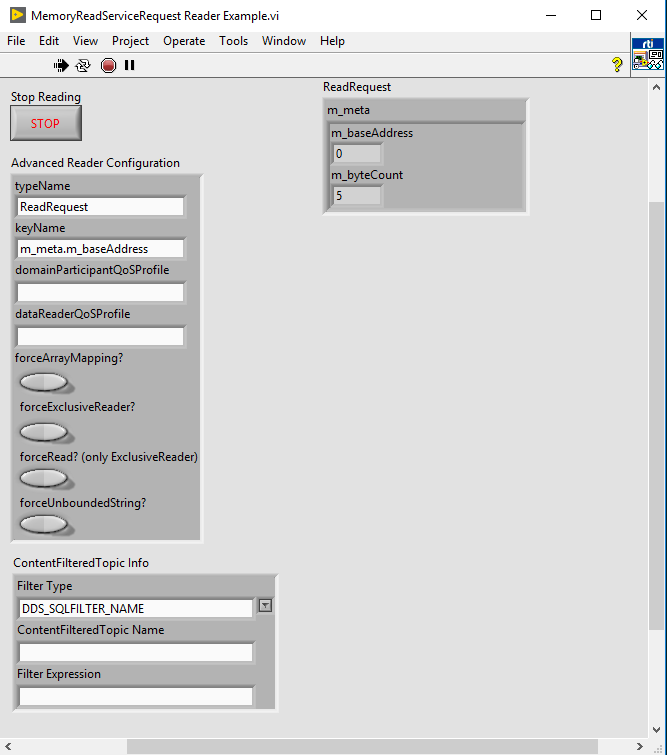The image size is (667, 755).
Task: Click the Run Continuously icon
Action: click(83, 65)
